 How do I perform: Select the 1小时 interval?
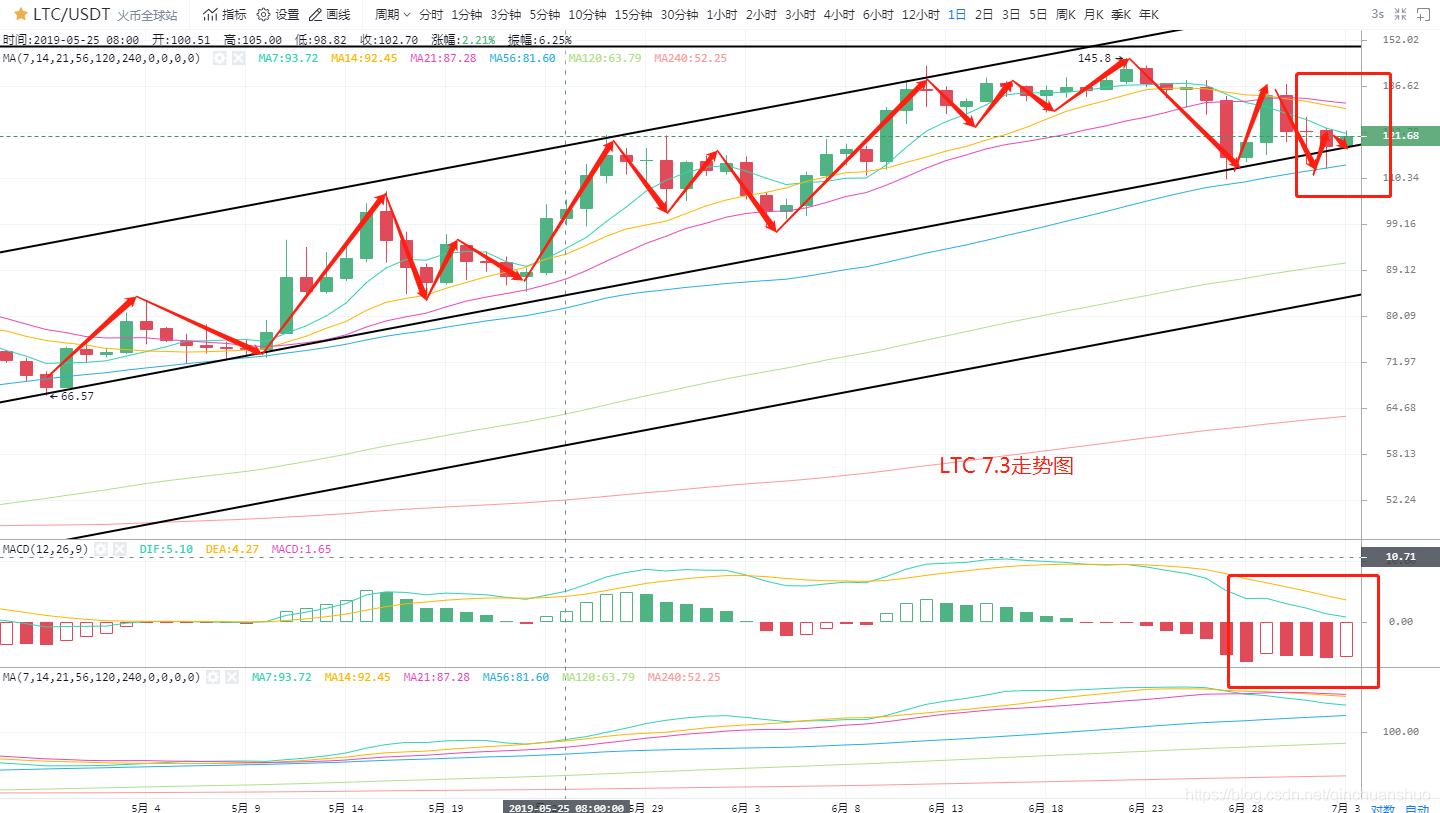click(x=722, y=15)
